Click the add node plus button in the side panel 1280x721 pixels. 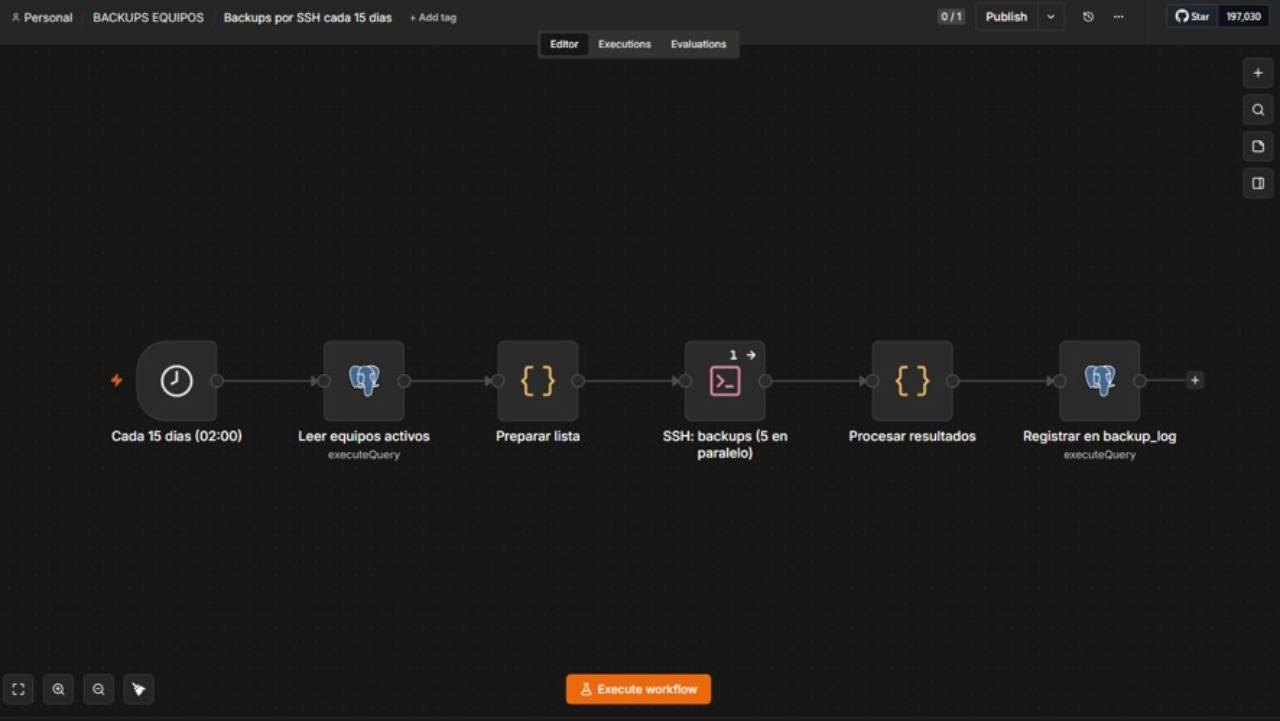click(x=1258, y=73)
